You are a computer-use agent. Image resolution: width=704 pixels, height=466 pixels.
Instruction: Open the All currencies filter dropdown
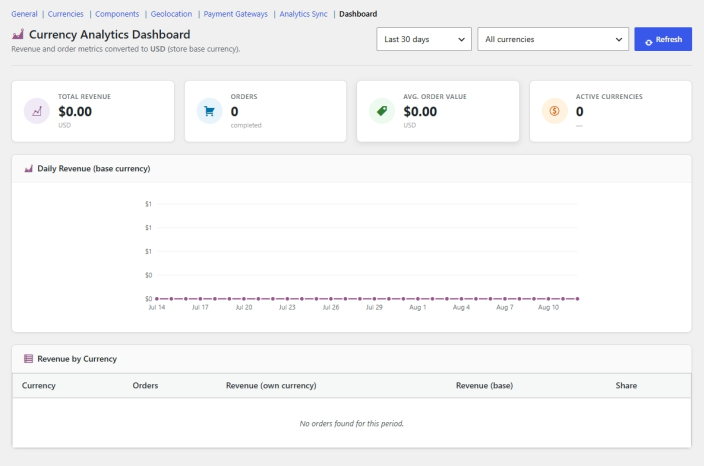click(553, 39)
